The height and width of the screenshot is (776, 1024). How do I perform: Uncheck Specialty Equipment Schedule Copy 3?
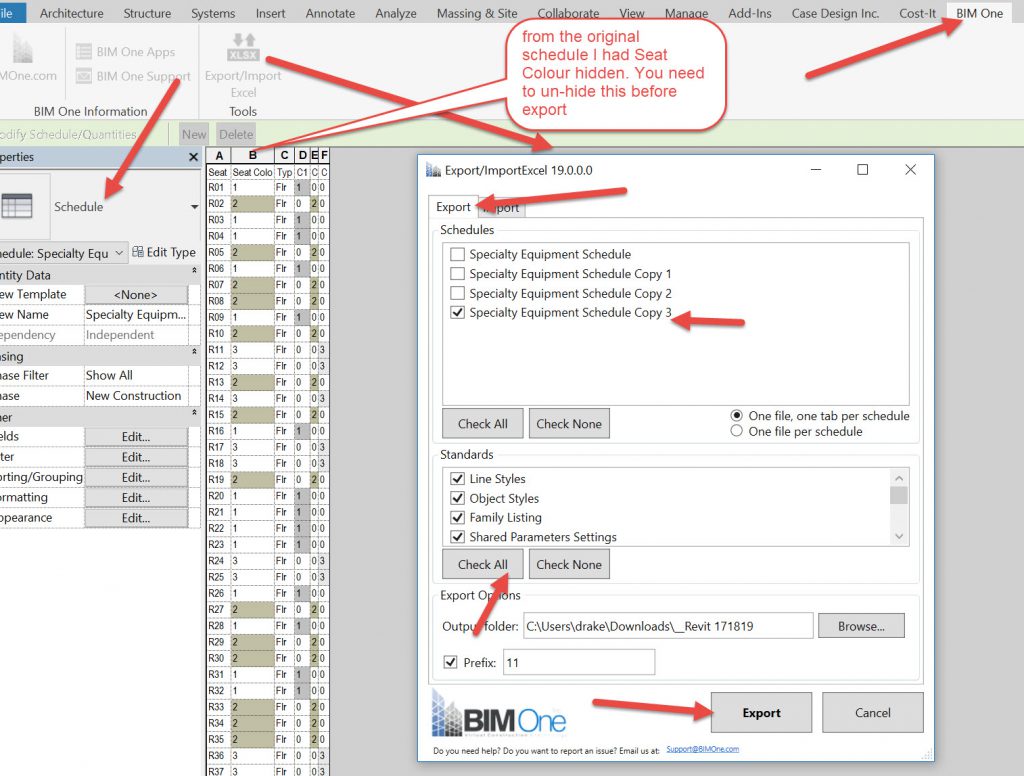(457, 313)
